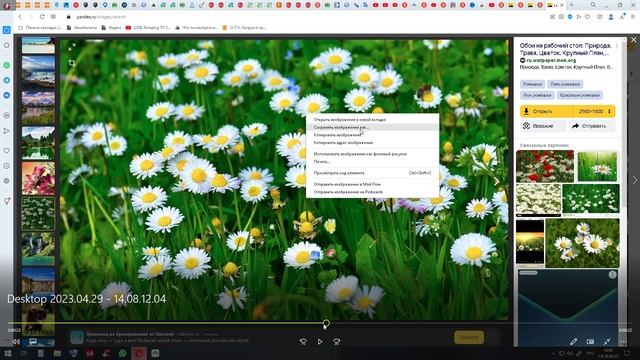640x360 pixels.
Task: Select 'Копировать адрес изображения' menu entry
Action: coord(372,143)
